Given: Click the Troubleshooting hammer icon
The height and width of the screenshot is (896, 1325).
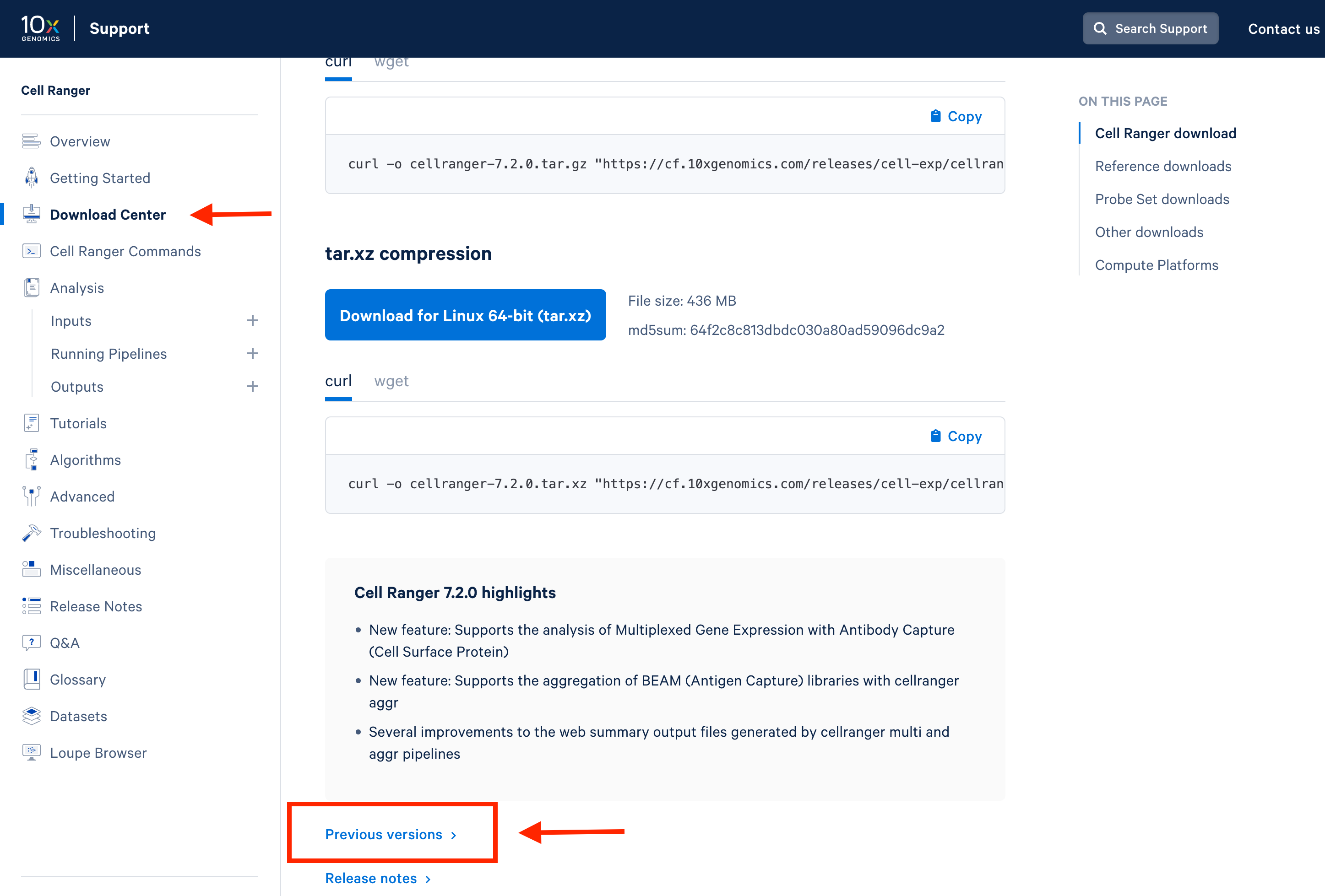Looking at the screenshot, I should (31, 533).
